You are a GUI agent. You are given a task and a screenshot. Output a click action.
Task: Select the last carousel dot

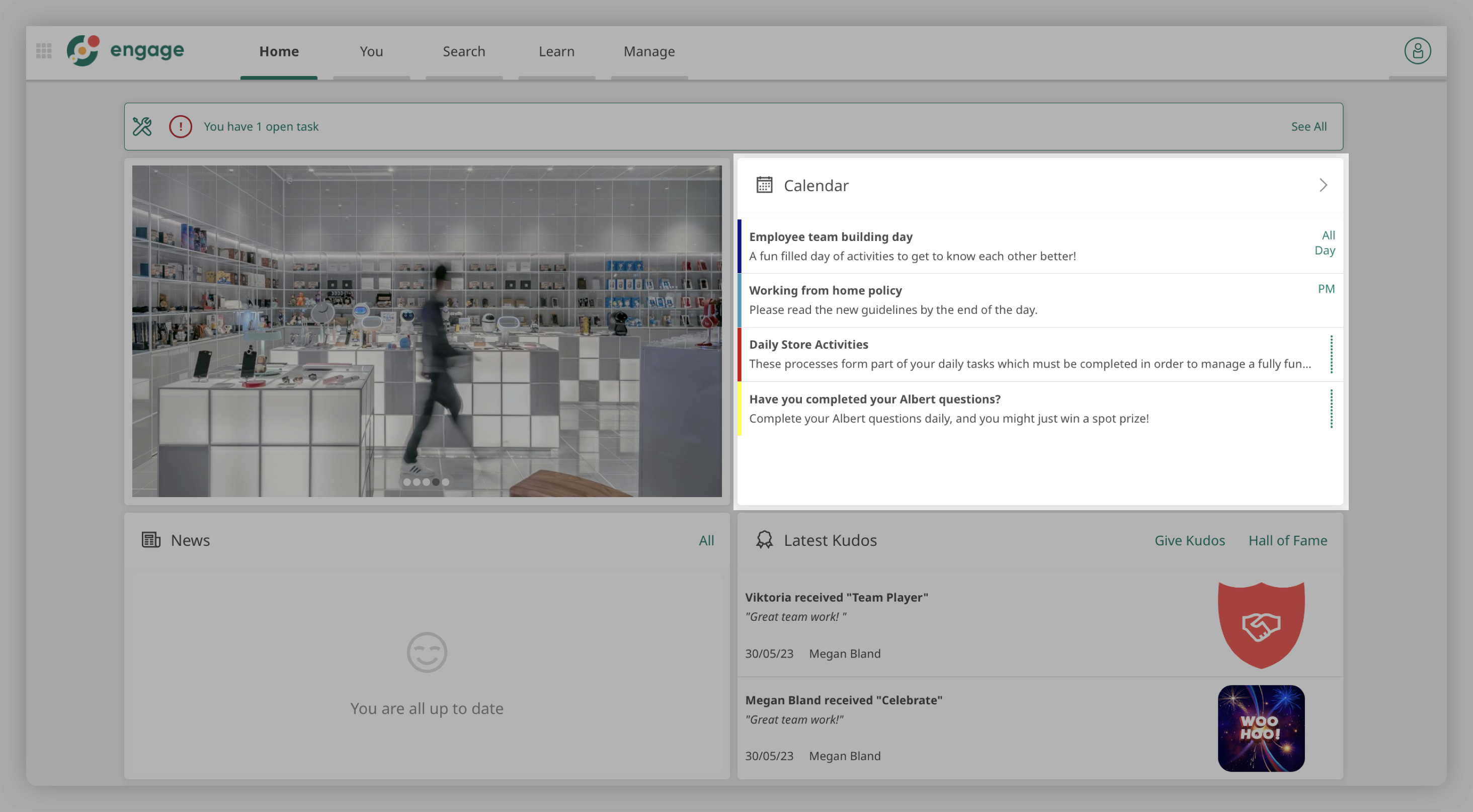[445, 482]
